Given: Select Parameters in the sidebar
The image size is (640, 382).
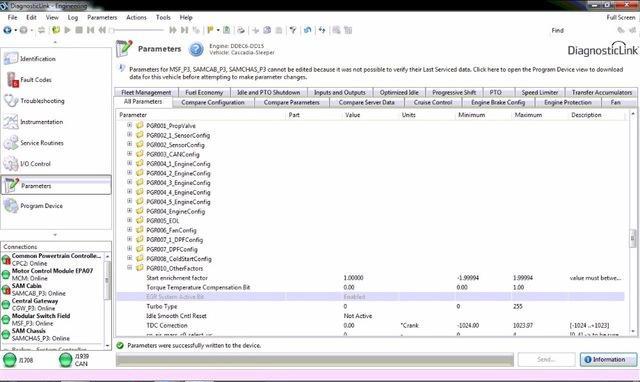Looking at the screenshot, I should [56, 185].
